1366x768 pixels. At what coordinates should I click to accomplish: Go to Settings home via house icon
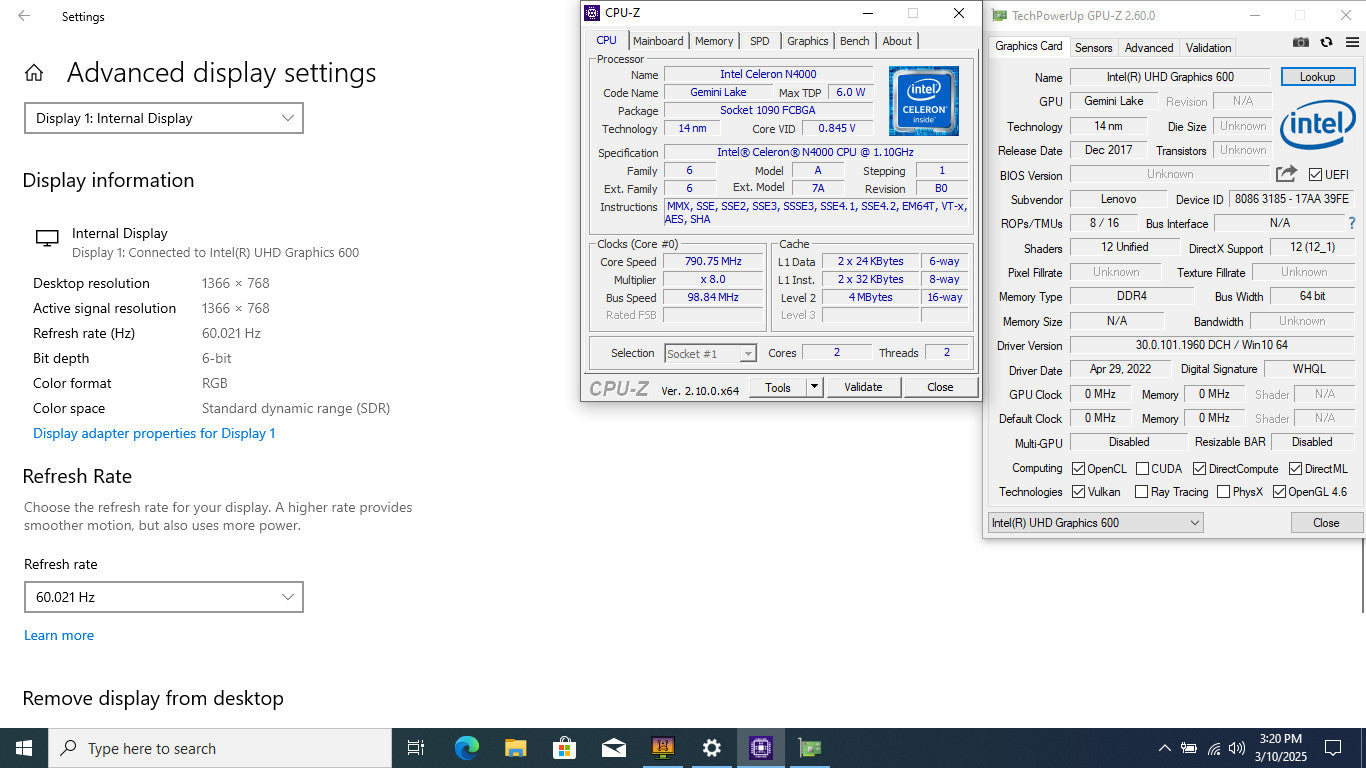click(34, 73)
